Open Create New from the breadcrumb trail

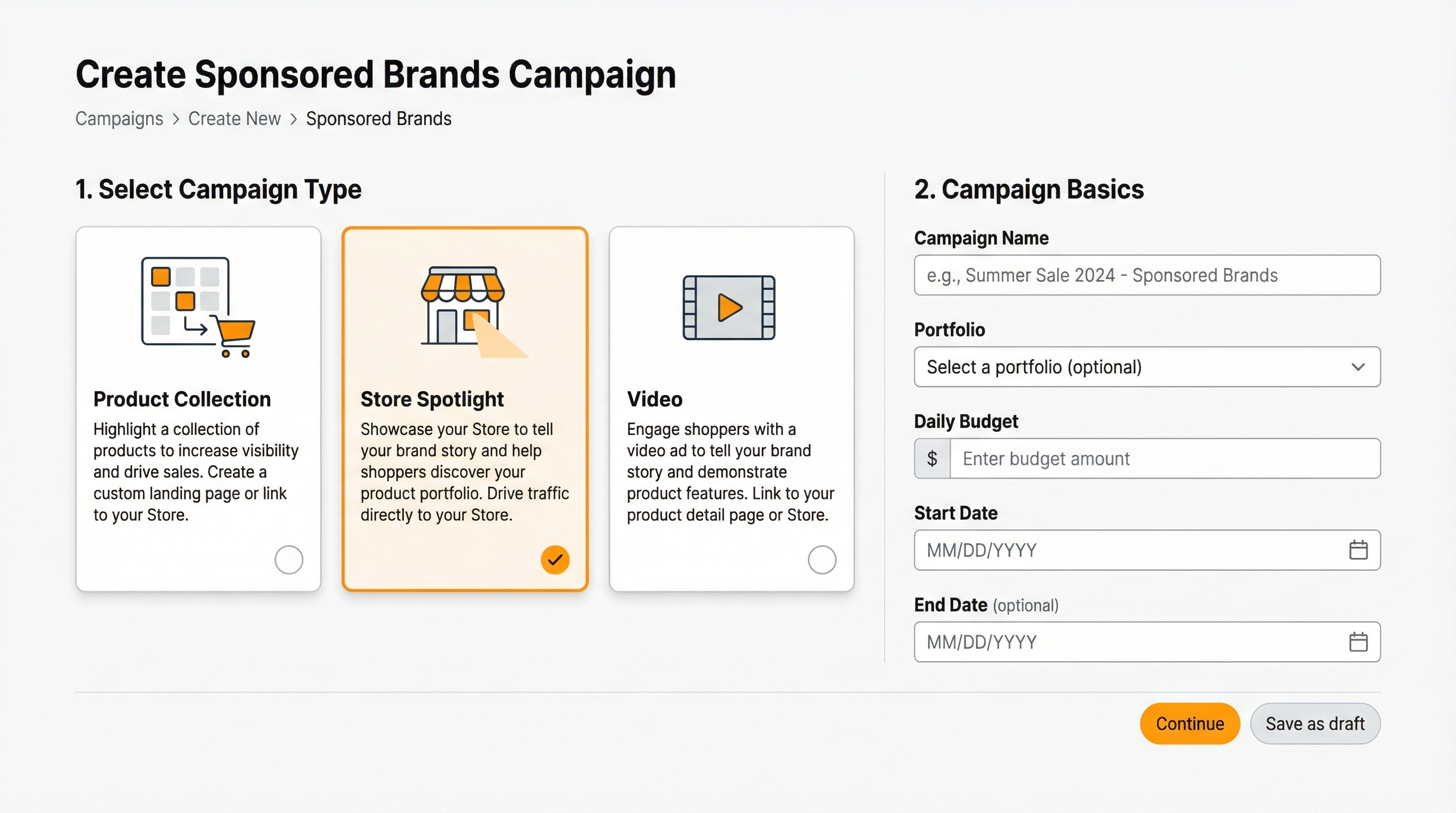click(x=234, y=119)
